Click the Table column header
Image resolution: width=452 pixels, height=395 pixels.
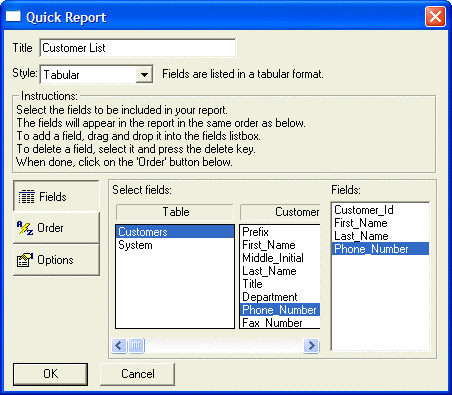coord(175,212)
